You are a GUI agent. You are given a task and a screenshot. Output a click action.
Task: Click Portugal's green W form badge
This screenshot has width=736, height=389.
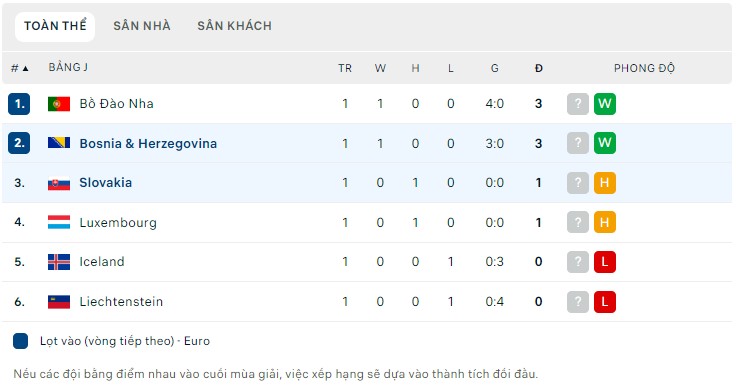(605, 104)
